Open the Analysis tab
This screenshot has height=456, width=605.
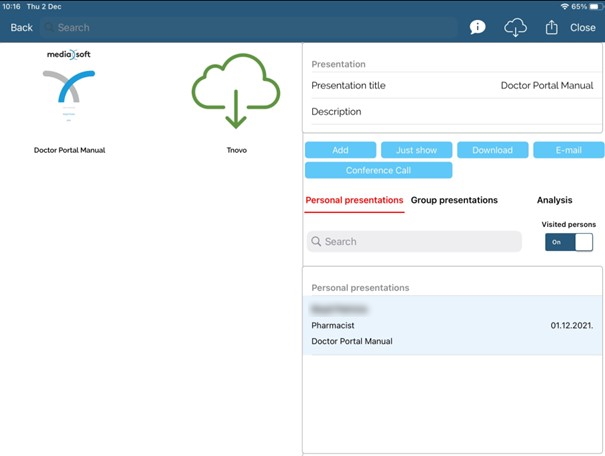tap(554, 201)
